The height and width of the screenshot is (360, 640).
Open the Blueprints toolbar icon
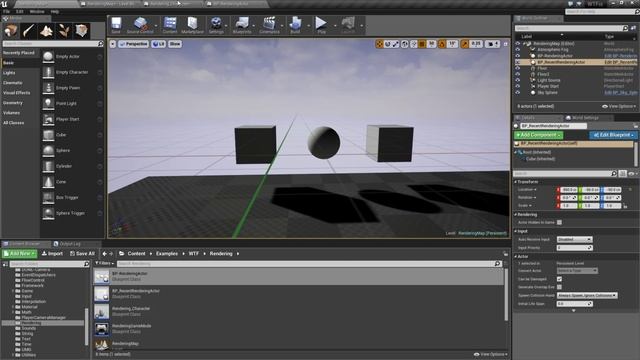tap(242, 25)
